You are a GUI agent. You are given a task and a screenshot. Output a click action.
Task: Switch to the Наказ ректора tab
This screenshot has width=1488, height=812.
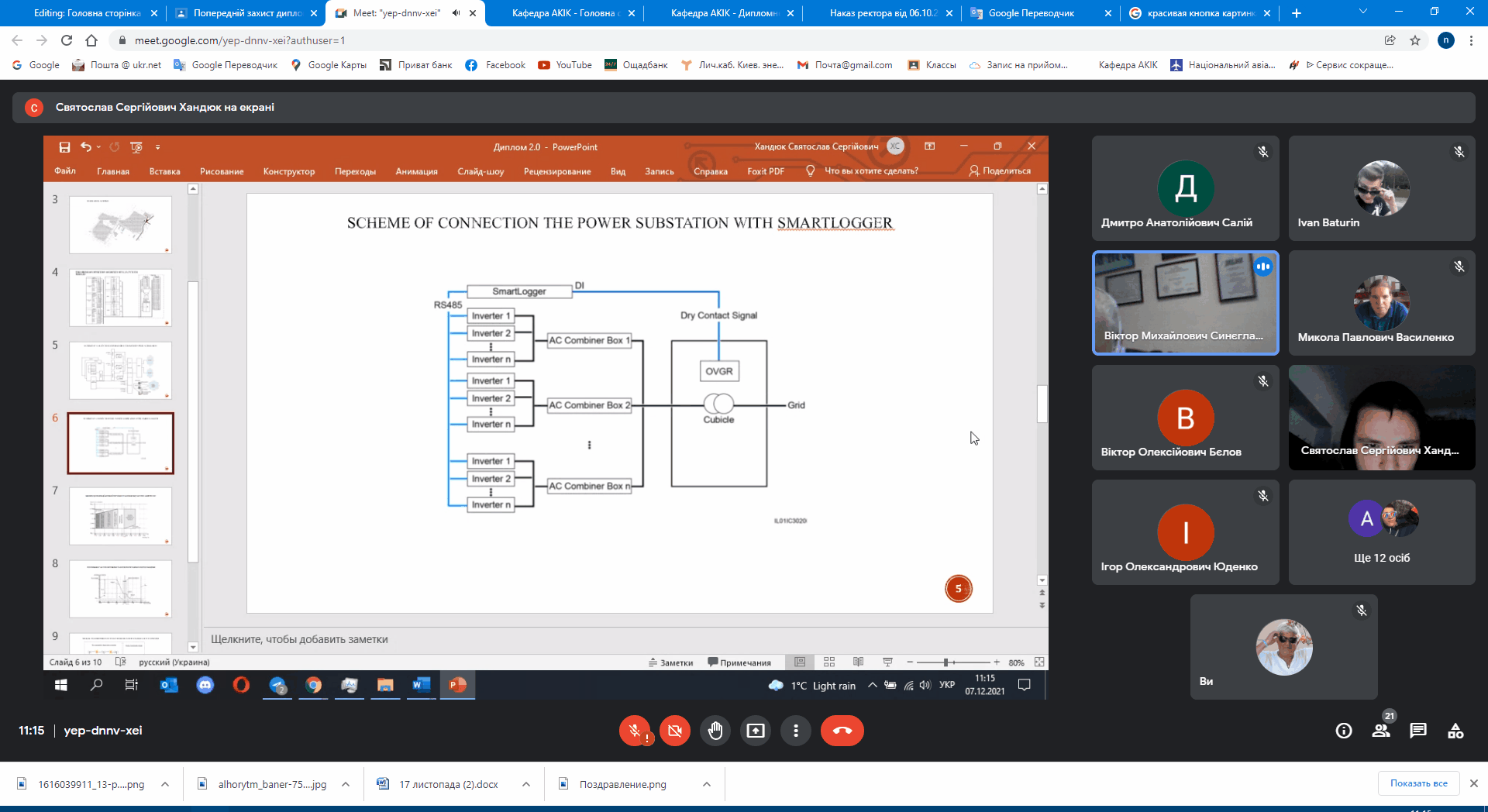(x=883, y=13)
